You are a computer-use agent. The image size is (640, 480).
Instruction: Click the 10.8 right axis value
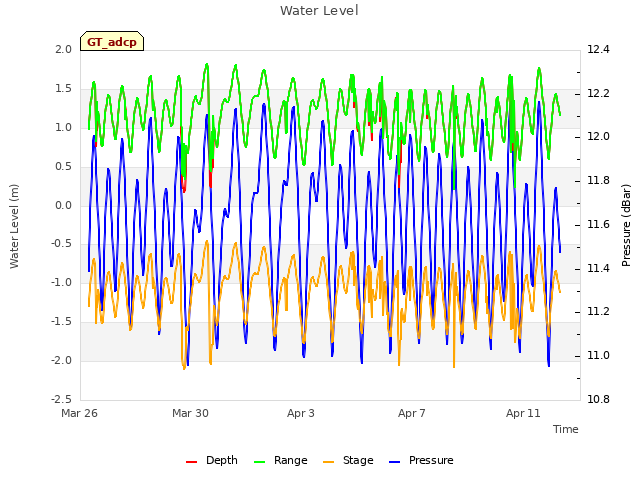coord(598,399)
